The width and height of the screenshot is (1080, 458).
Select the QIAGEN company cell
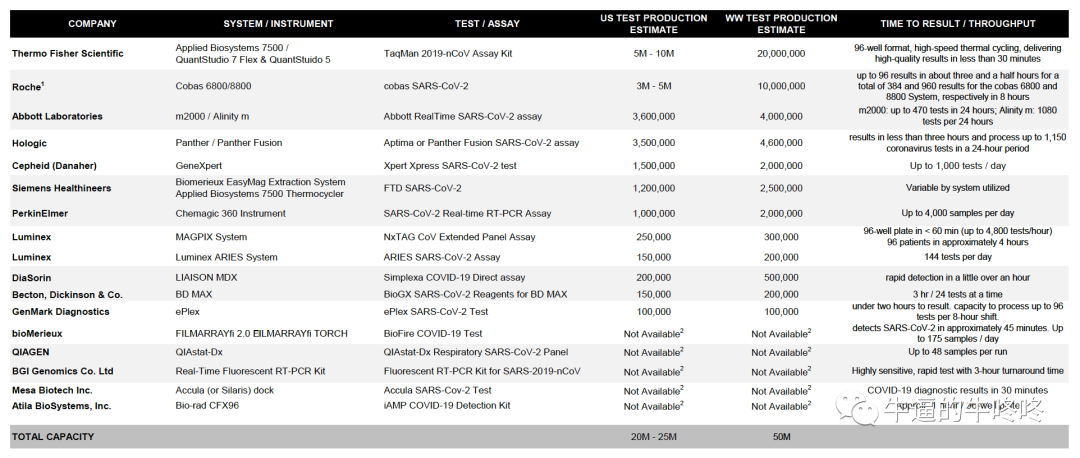coord(31,352)
